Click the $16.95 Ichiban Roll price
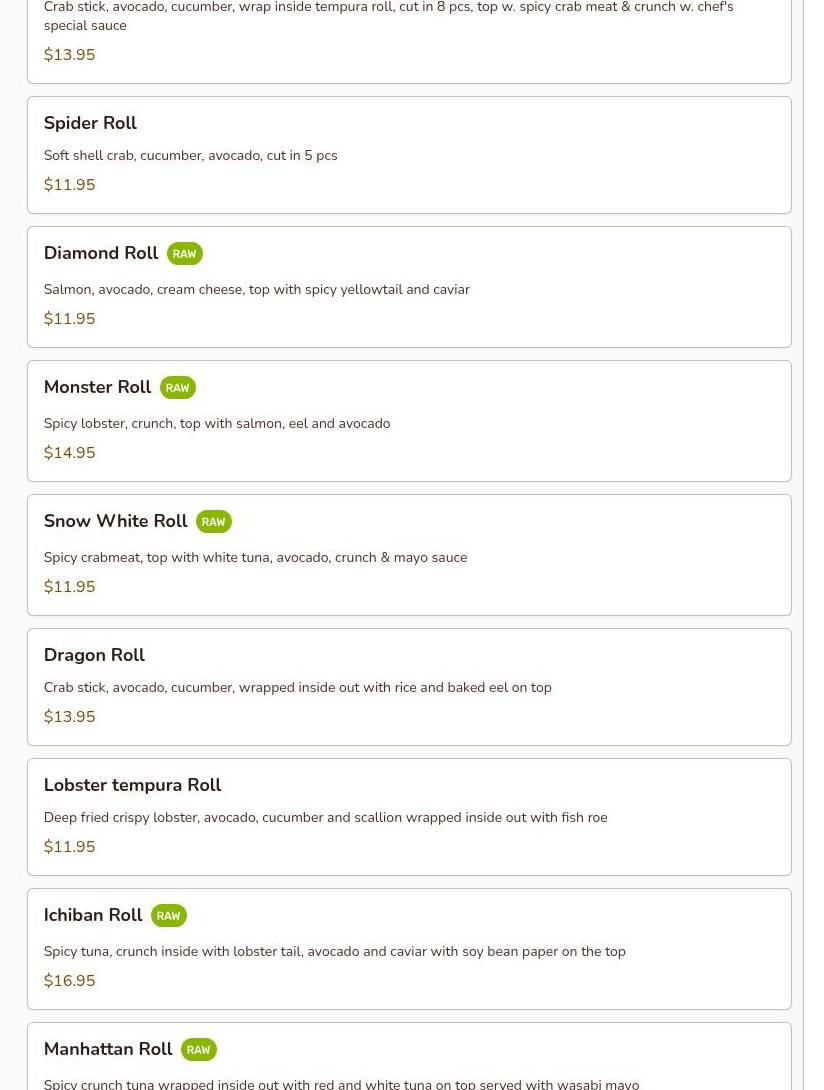Screen dimensions: 824x1090 tap(69, 981)
